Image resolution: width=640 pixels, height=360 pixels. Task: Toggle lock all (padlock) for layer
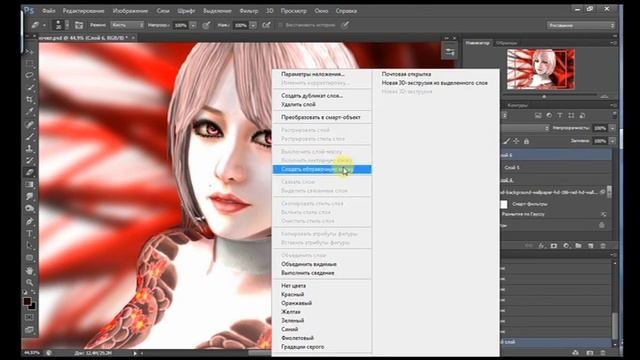(x=527, y=141)
